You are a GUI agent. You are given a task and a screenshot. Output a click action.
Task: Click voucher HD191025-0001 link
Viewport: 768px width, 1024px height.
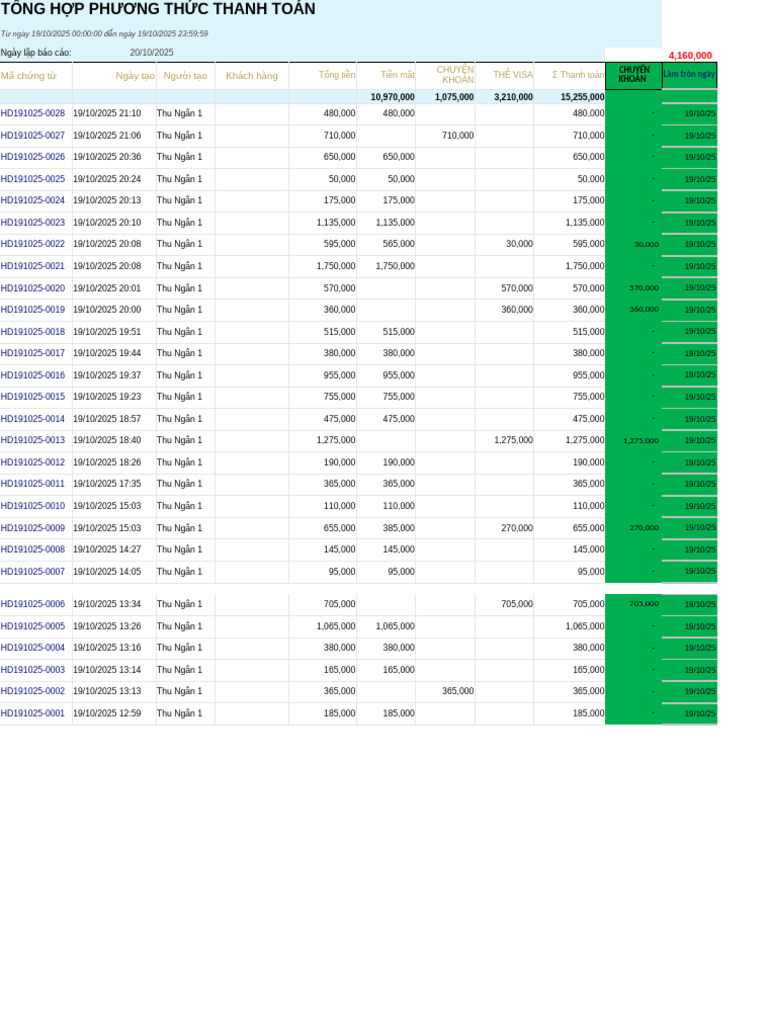[33, 713]
